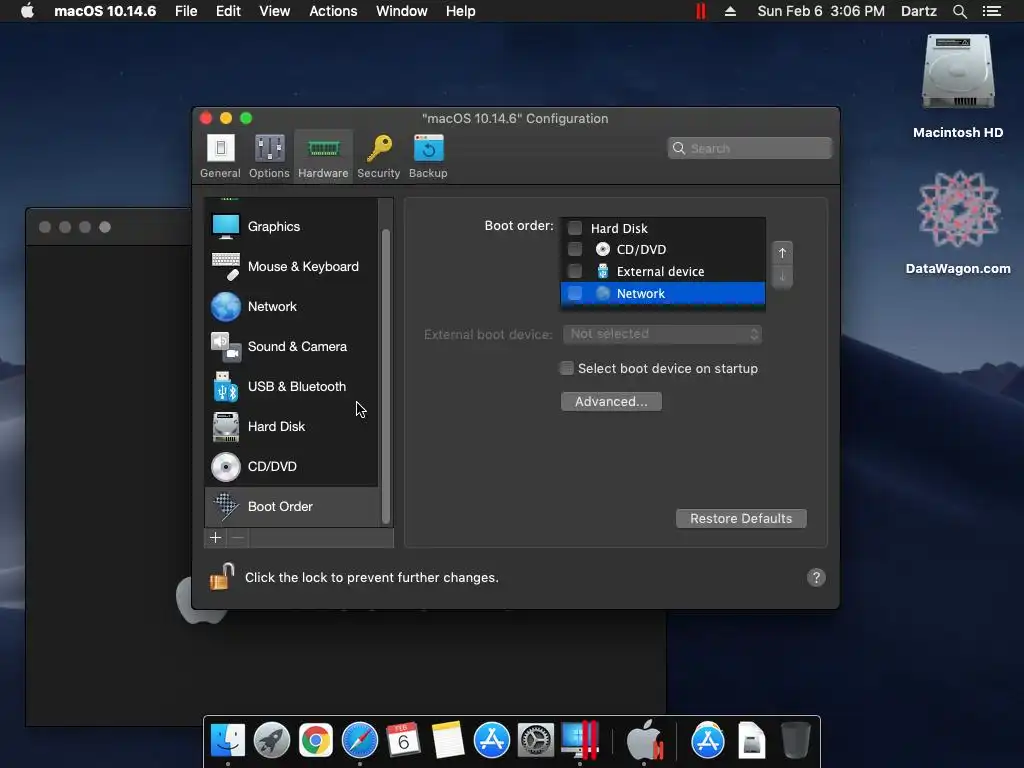Move selected boot device up

(x=782, y=253)
